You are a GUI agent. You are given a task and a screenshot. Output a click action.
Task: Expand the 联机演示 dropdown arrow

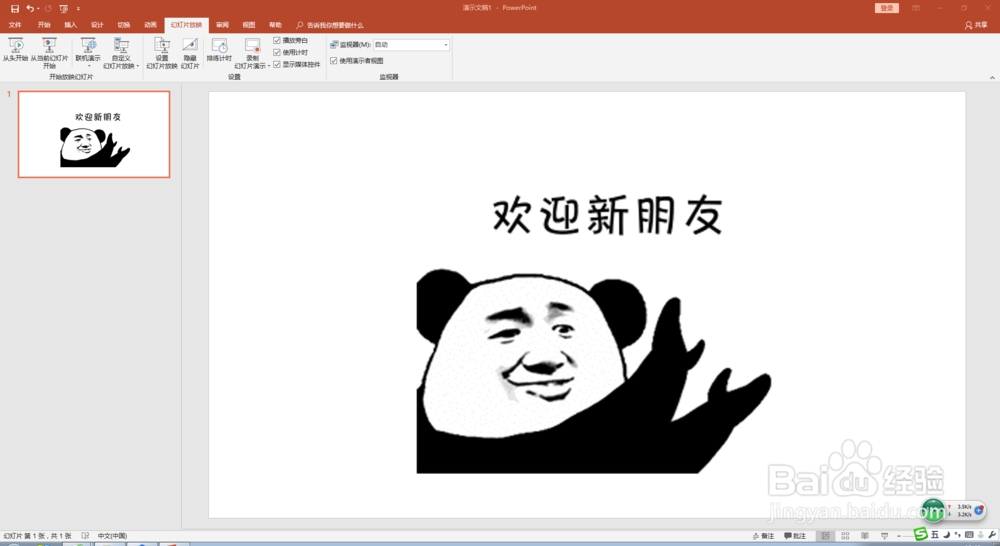click(x=89, y=66)
